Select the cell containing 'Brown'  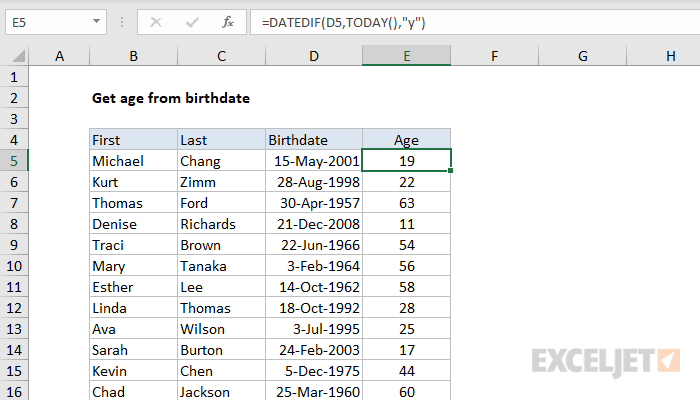coord(221,245)
